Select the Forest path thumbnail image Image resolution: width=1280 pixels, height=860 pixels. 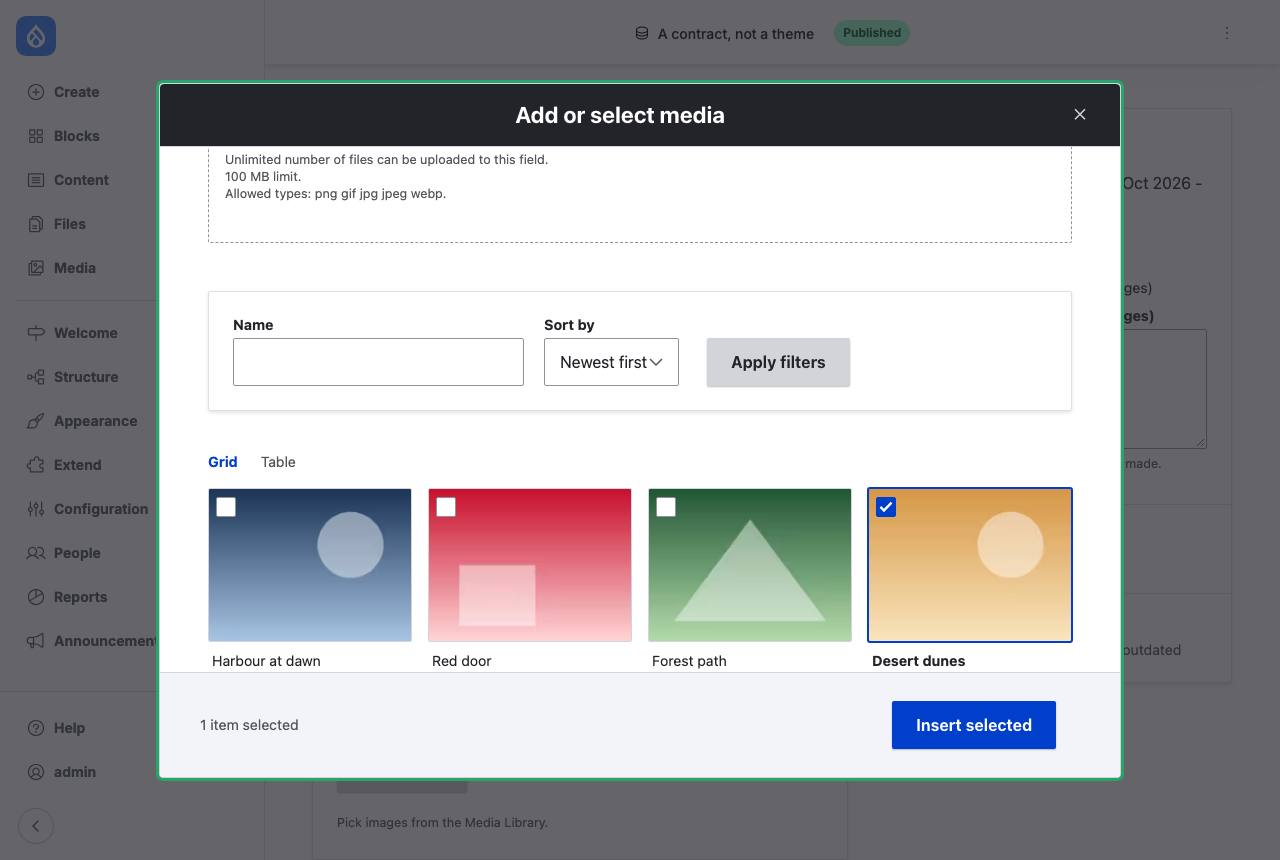coord(750,565)
